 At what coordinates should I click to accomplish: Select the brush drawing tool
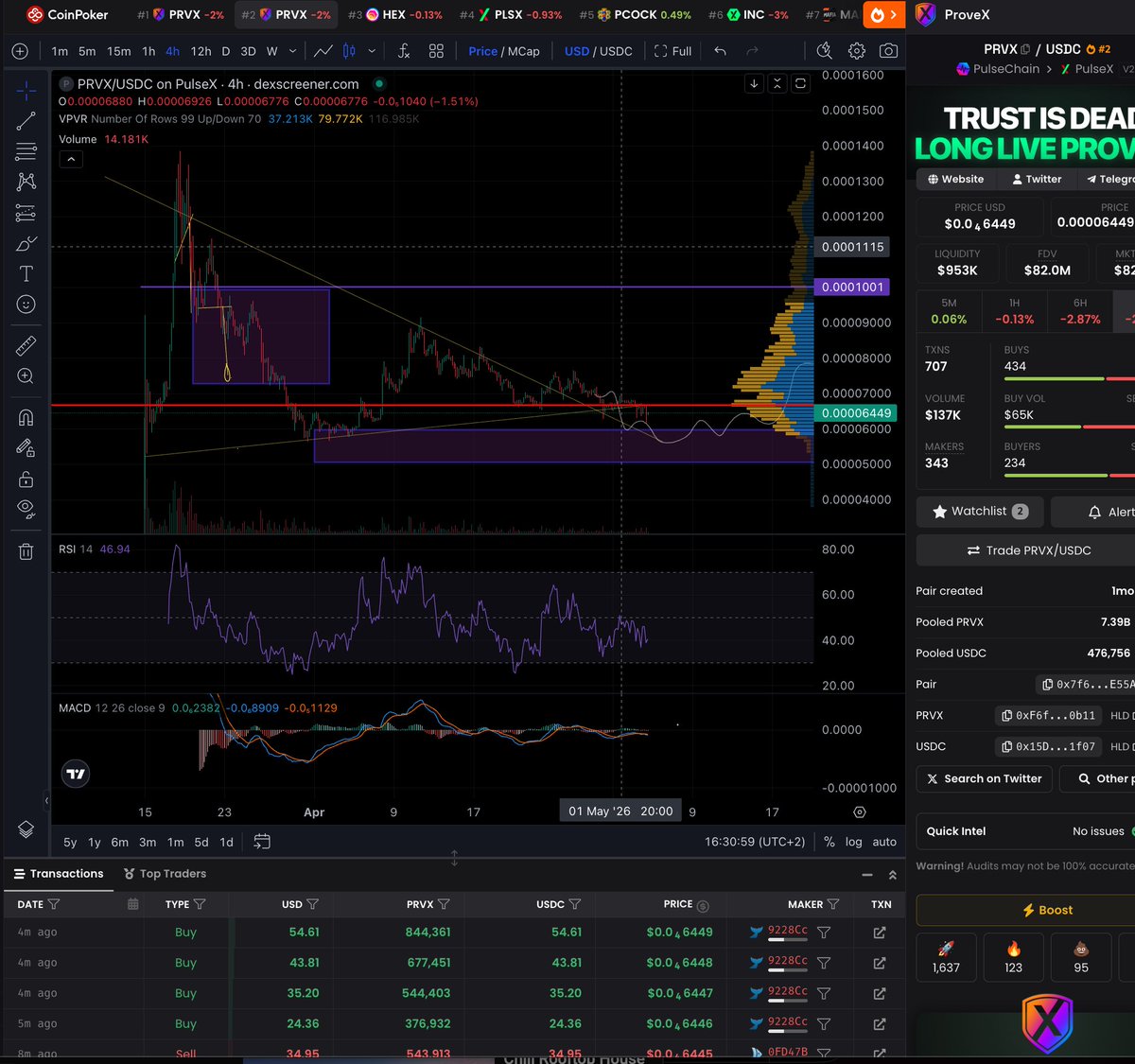26,243
